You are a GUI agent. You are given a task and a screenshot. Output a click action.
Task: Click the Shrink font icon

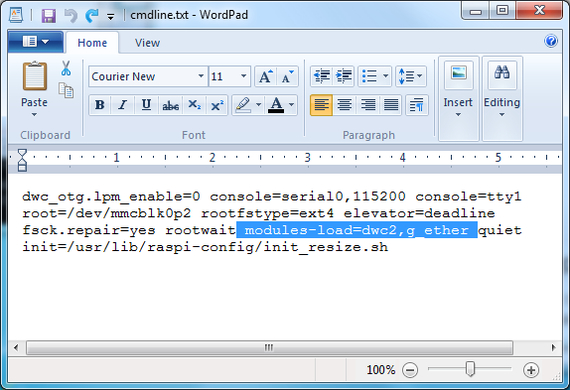click(x=287, y=76)
